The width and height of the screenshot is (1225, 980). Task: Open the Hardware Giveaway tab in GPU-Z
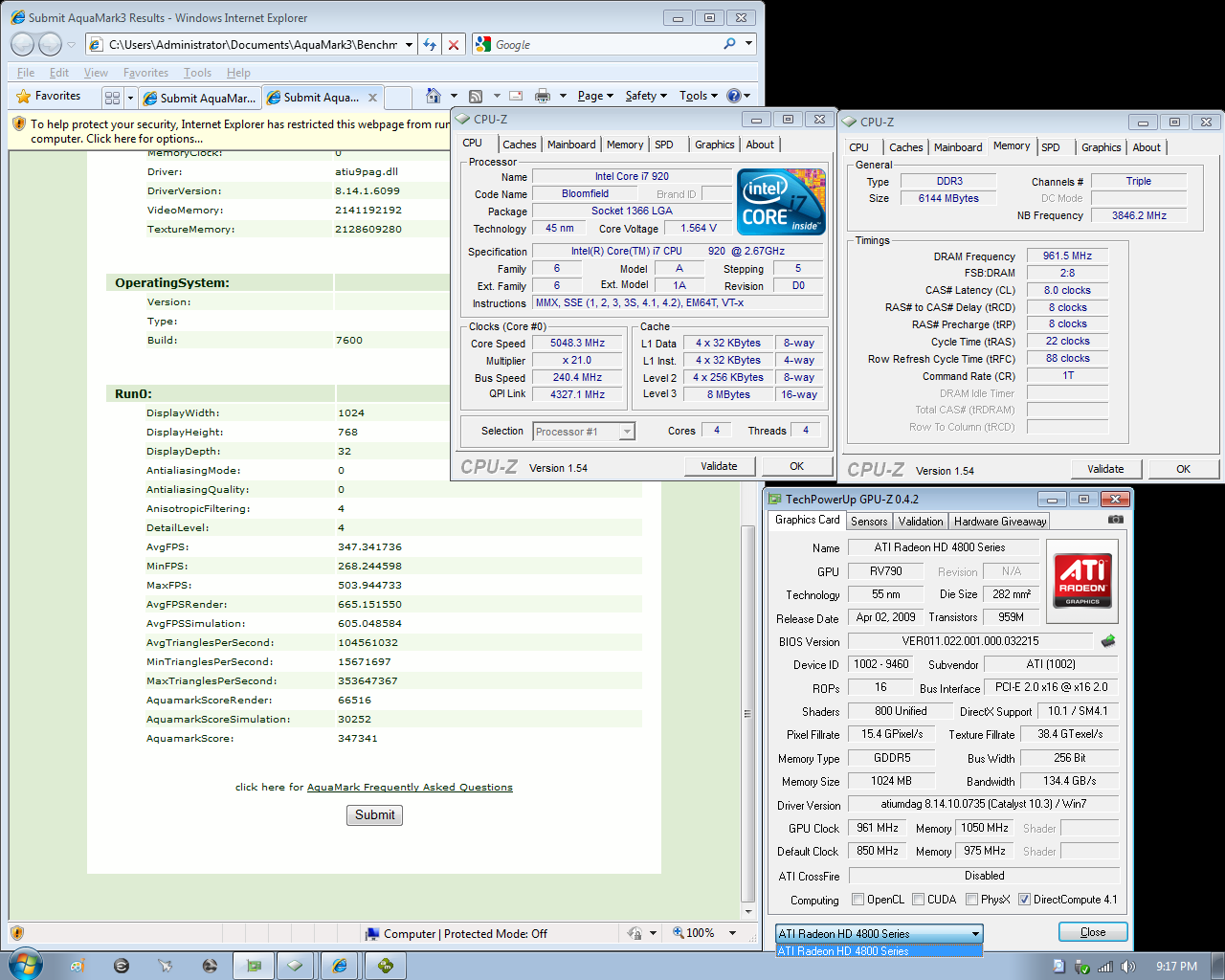[1000, 522]
